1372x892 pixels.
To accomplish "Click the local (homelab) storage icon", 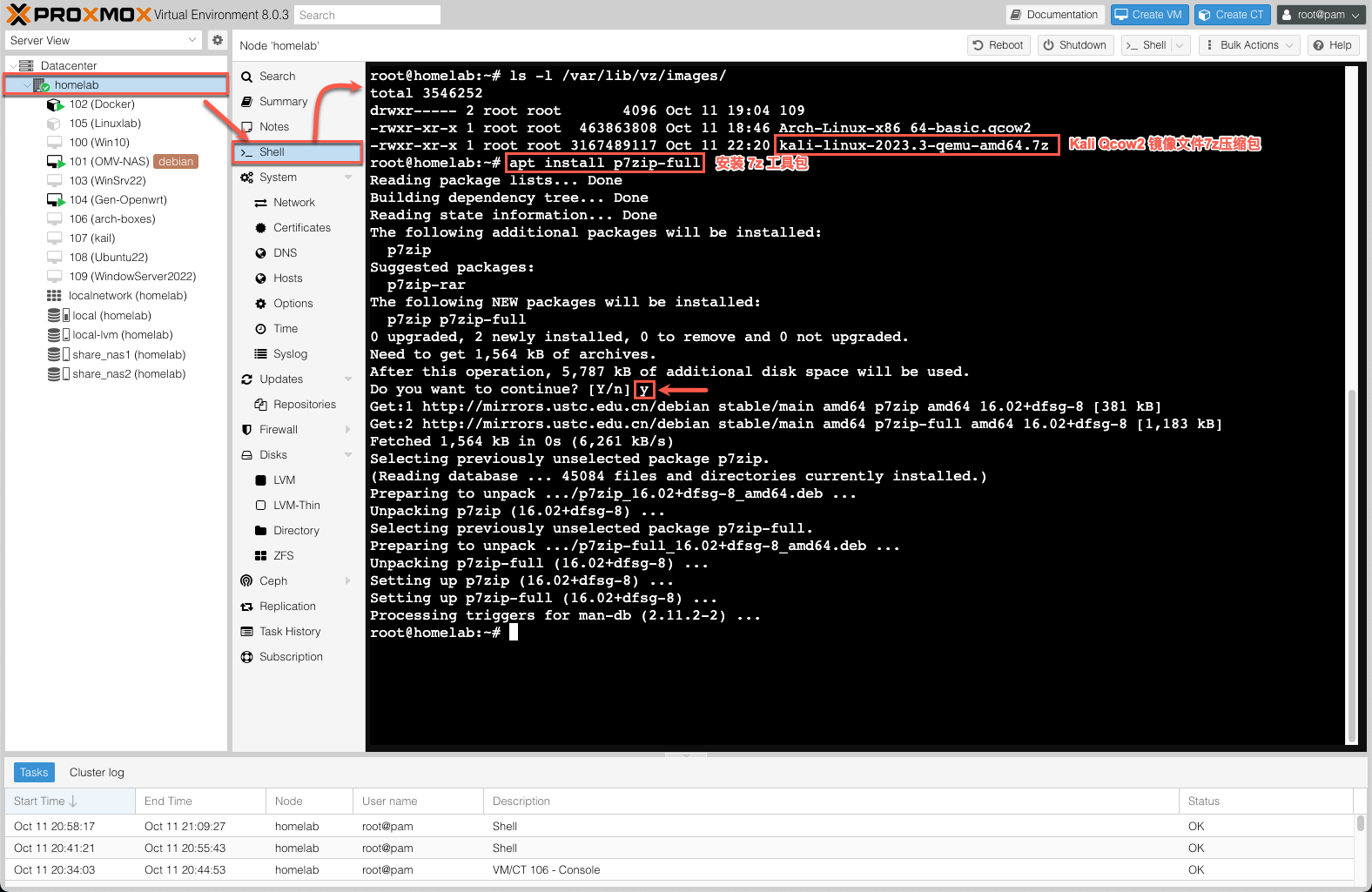I will (x=58, y=316).
